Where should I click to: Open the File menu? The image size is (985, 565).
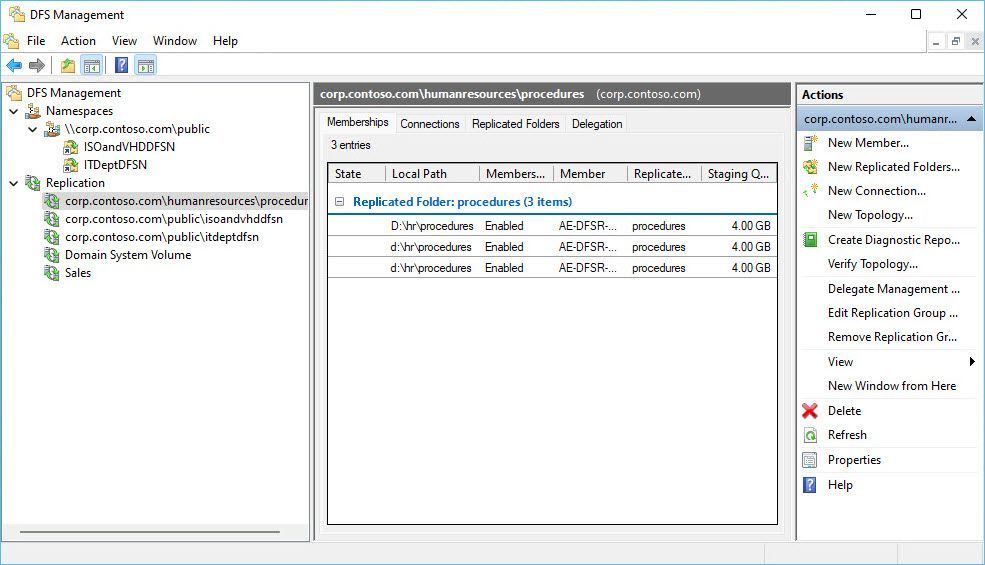click(36, 41)
